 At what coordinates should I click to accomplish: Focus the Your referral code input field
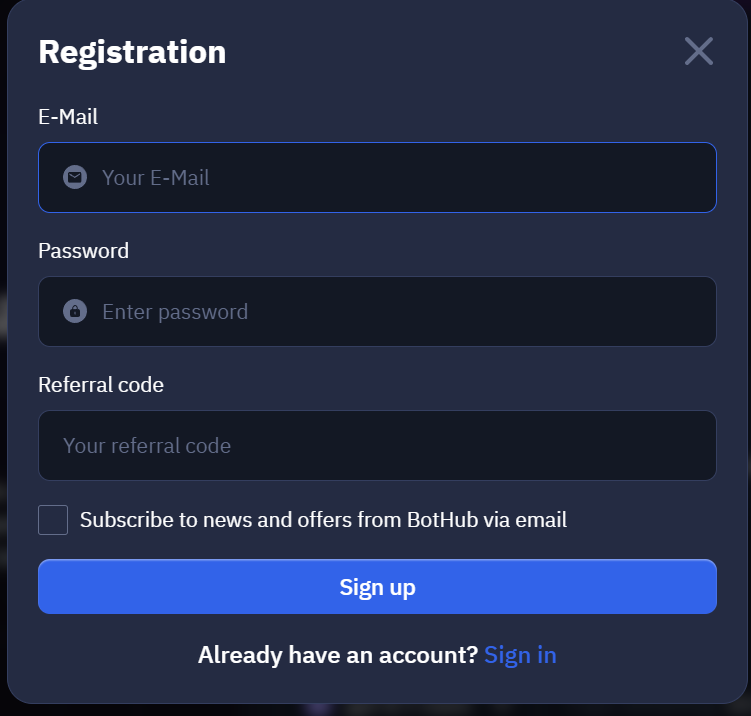click(x=377, y=445)
